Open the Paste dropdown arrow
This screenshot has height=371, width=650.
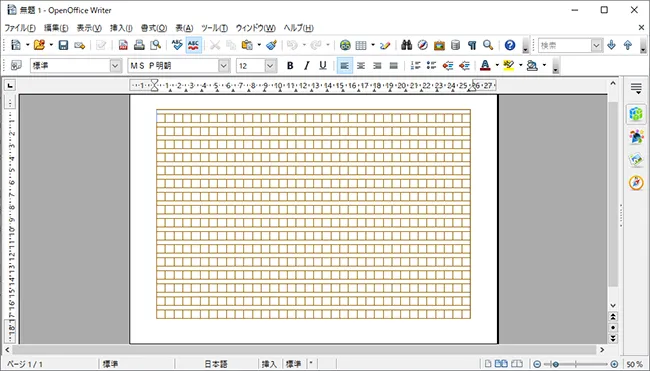(259, 45)
